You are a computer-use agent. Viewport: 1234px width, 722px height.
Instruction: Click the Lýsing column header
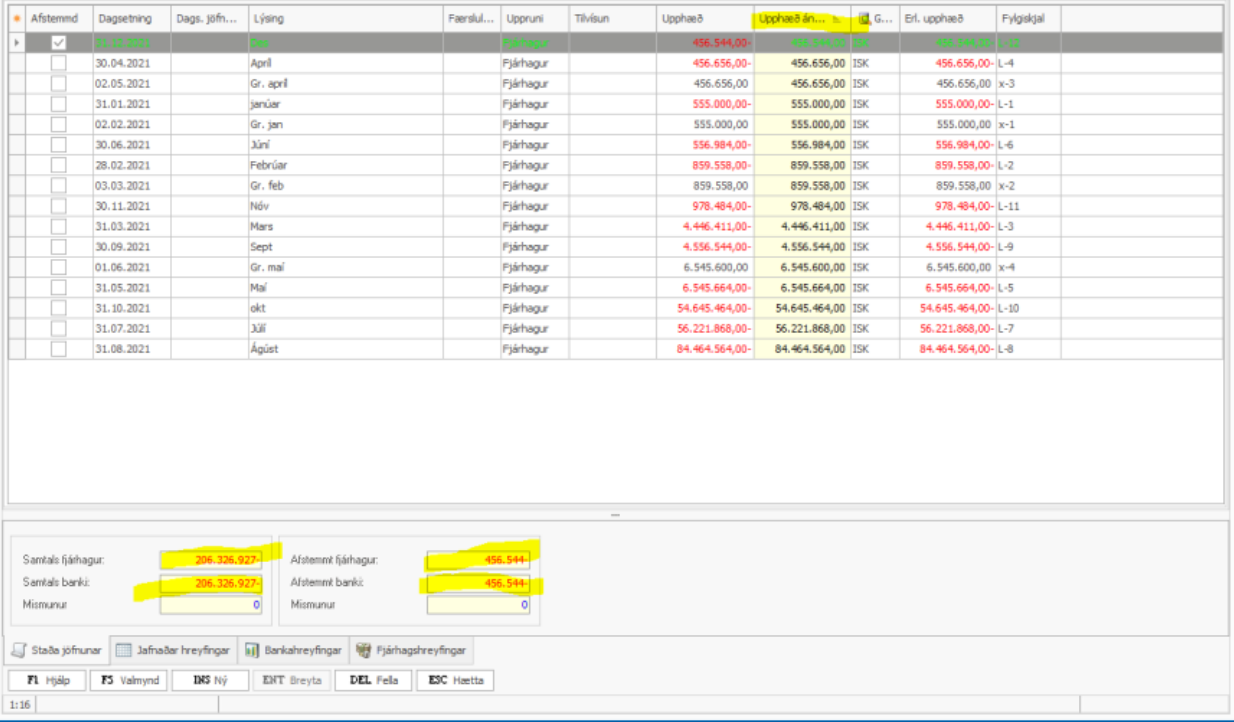click(x=345, y=19)
